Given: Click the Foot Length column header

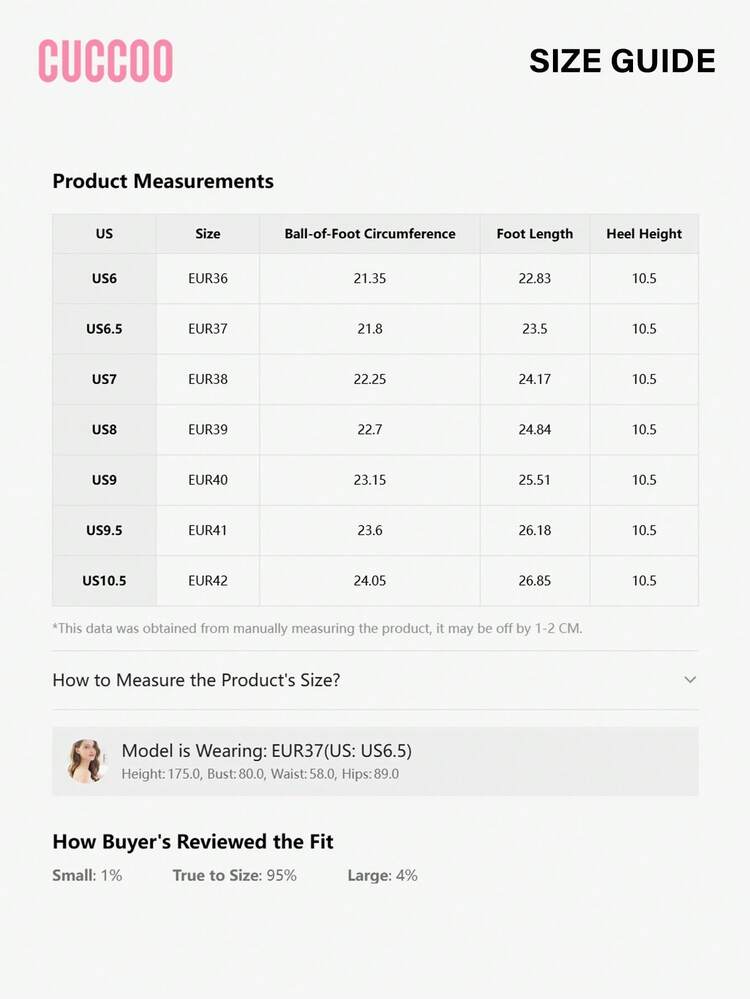Looking at the screenshot, I should click(535, 234).
